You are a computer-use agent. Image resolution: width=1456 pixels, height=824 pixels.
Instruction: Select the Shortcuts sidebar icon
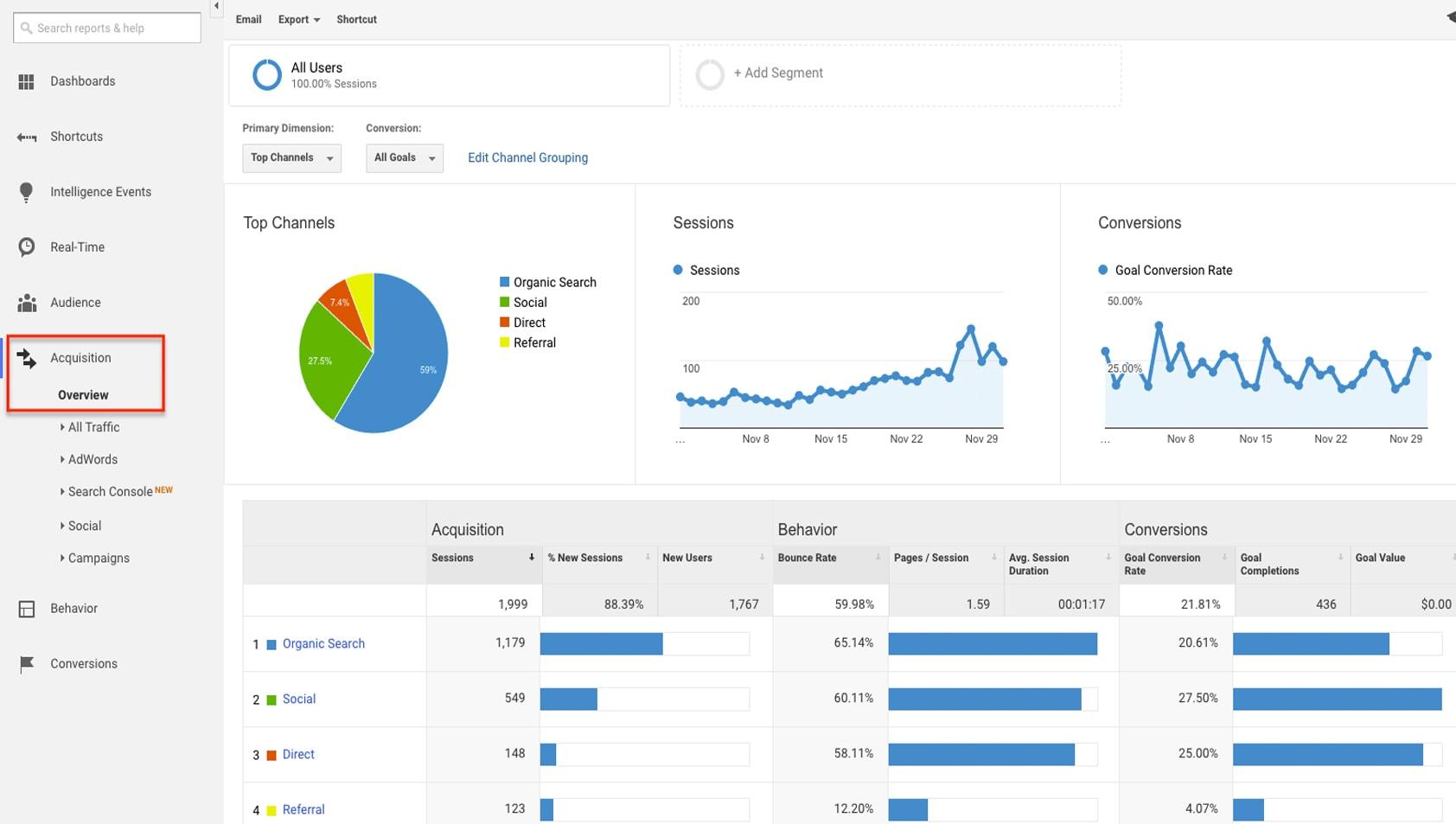click(x=26, y=137)
